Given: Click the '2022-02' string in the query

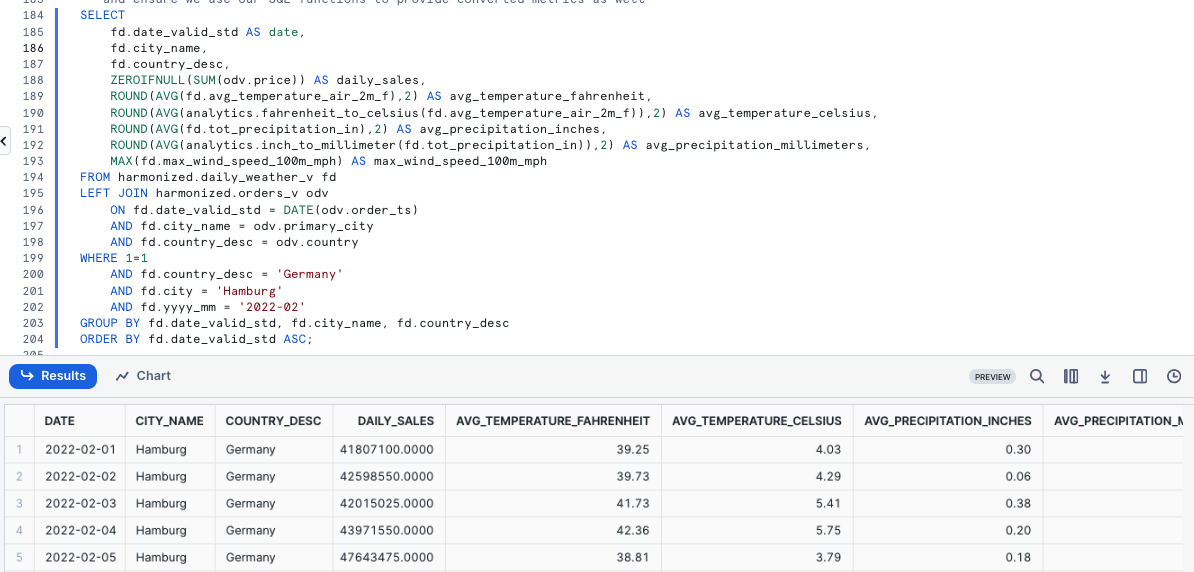Looking at the screenshot, I should pos(272,307).
